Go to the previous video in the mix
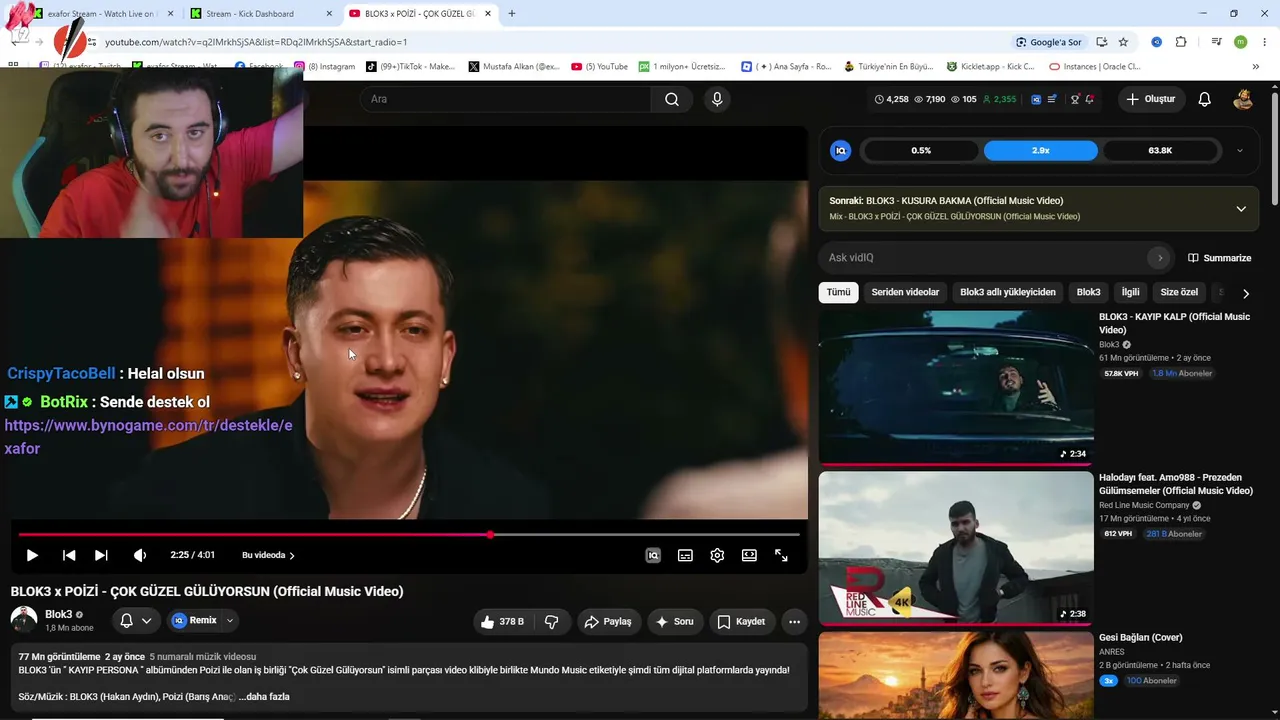 69,555
